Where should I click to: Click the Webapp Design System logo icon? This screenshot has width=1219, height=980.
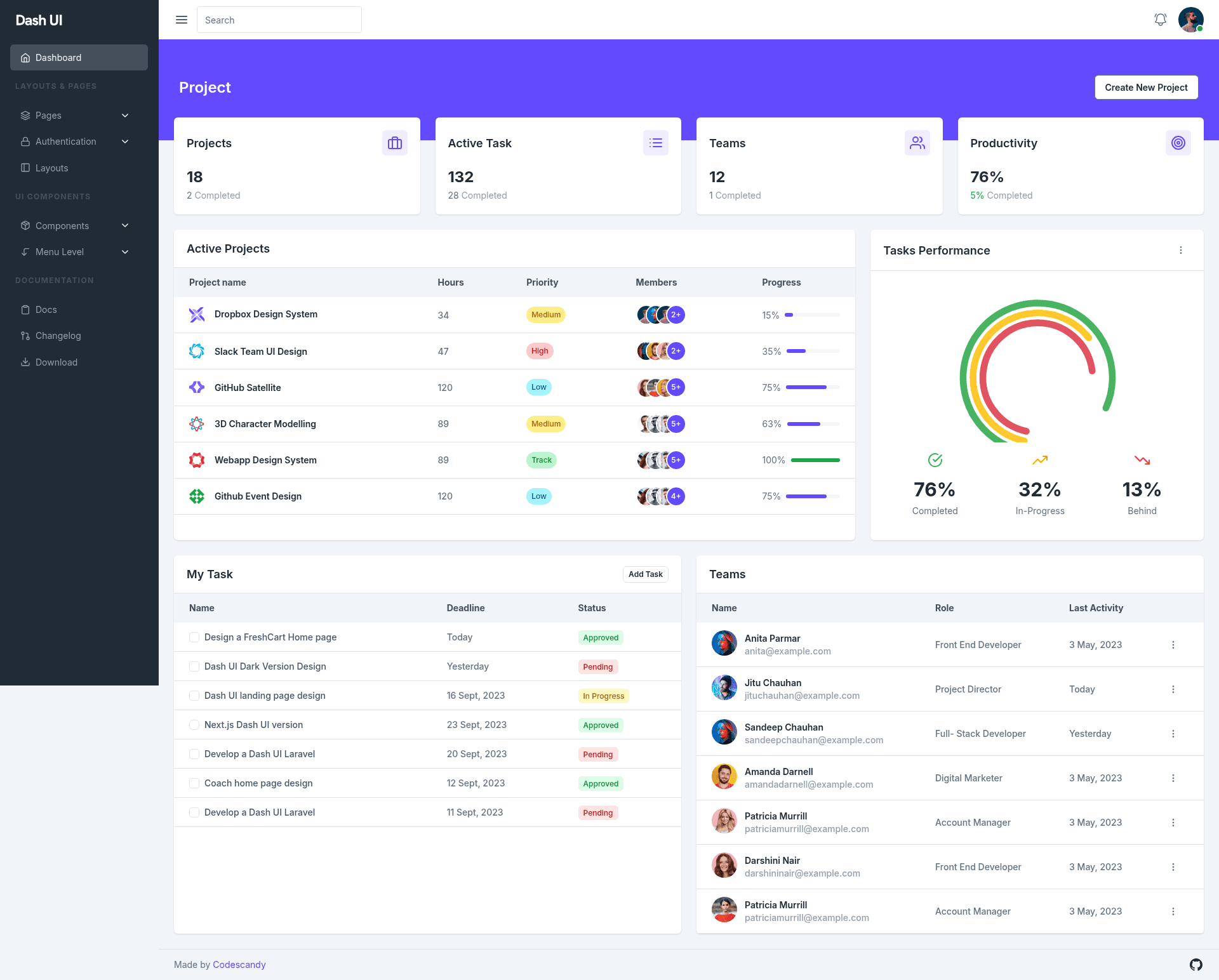click(197, 460)
